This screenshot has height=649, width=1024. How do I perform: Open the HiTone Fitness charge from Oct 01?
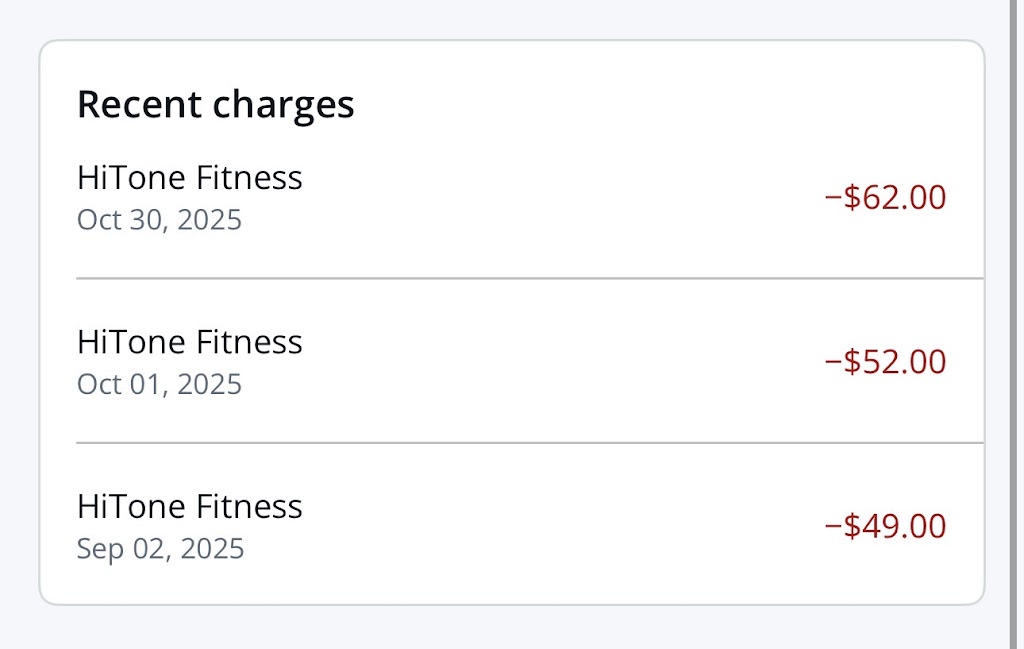[189, 342]
